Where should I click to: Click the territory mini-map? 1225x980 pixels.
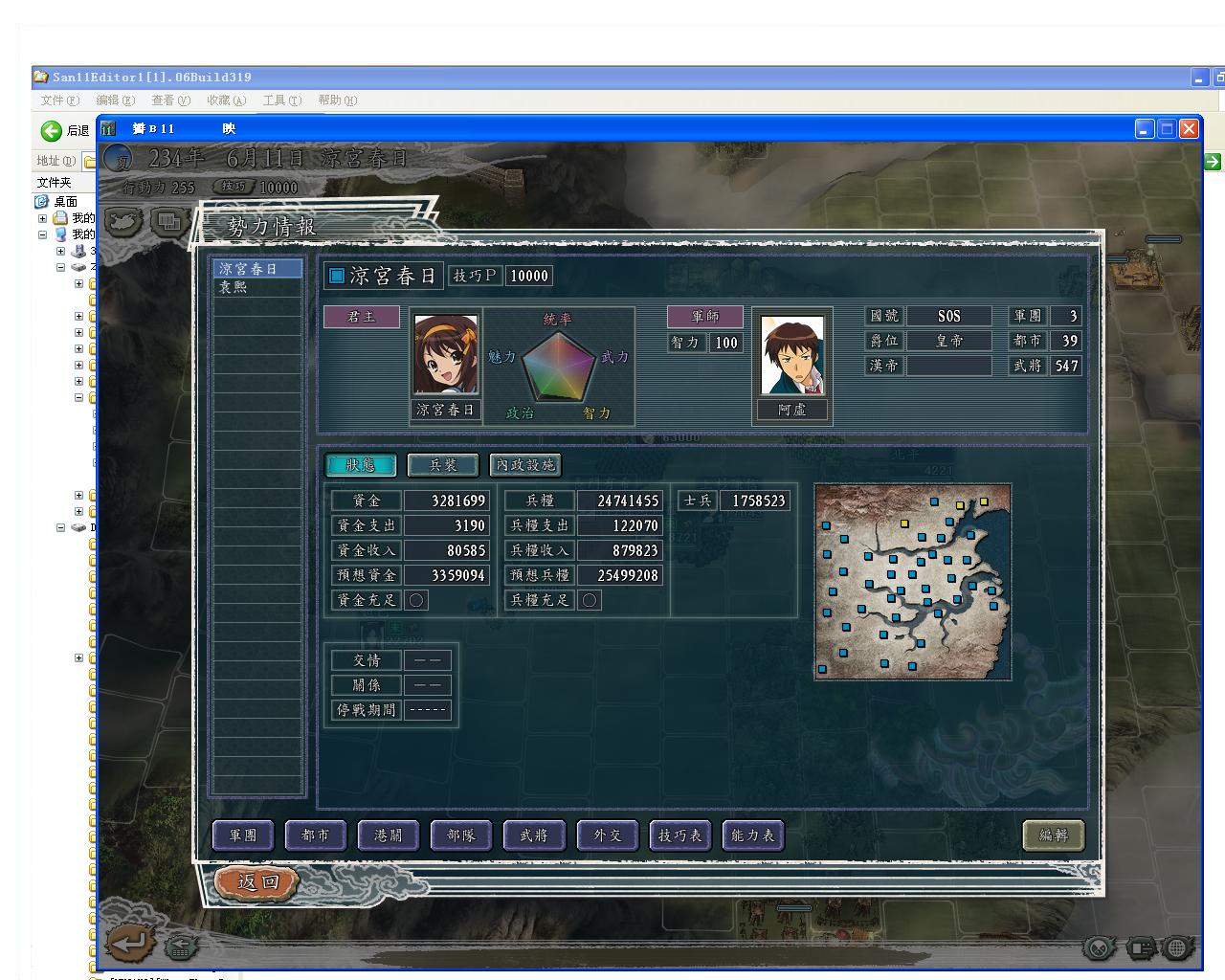coord(913,582)
